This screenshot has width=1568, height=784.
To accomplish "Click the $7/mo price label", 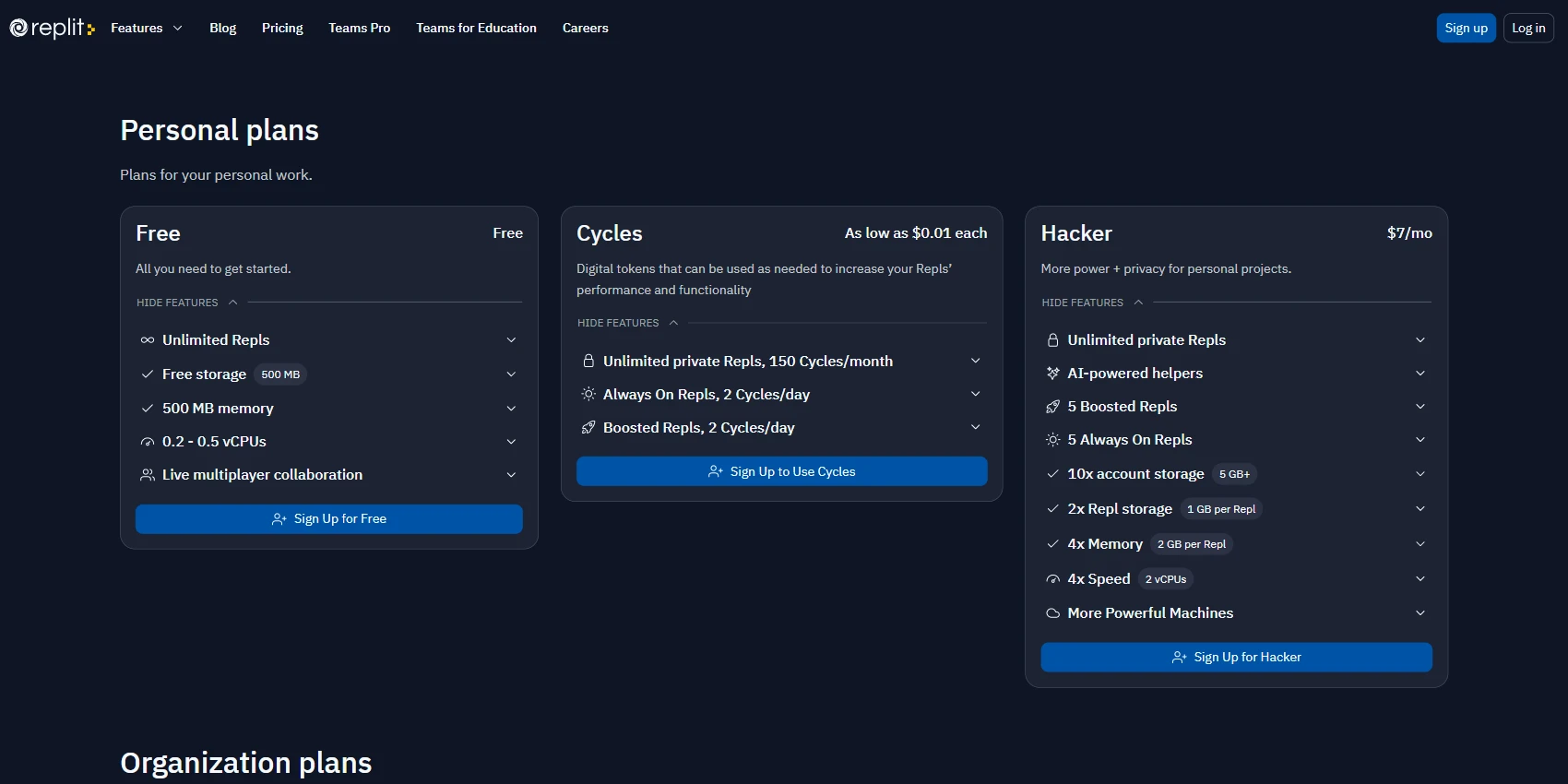I will [1409, 233].
